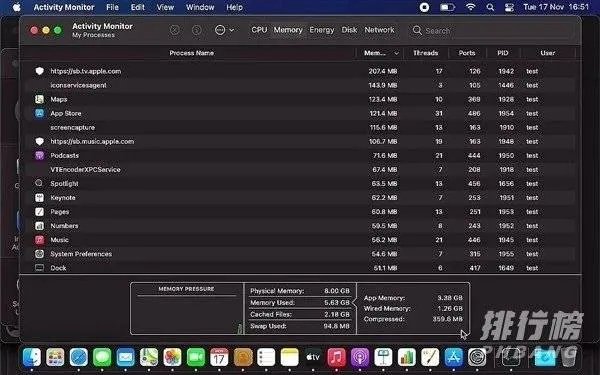Click the date and time in menu bar

coord(556,7)
